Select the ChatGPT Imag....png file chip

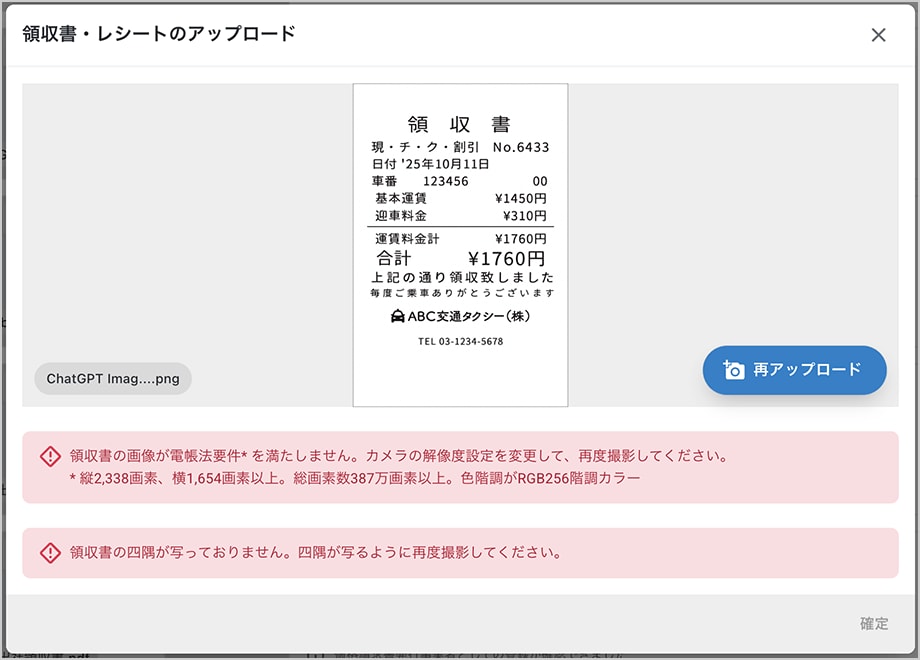[x=112, y=379]
